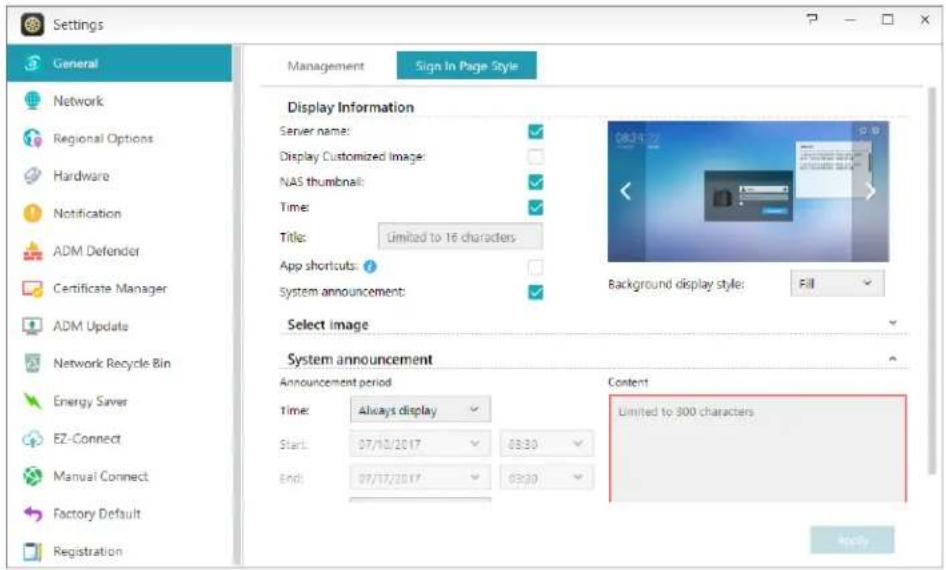Click the Manual Connect icon

tap(33, 476)
